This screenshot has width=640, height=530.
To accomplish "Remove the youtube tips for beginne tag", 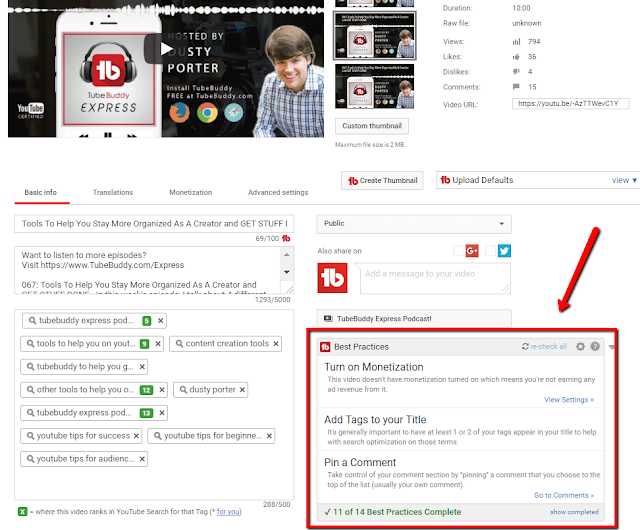I will pyautogui.click(x=269, y=436).
